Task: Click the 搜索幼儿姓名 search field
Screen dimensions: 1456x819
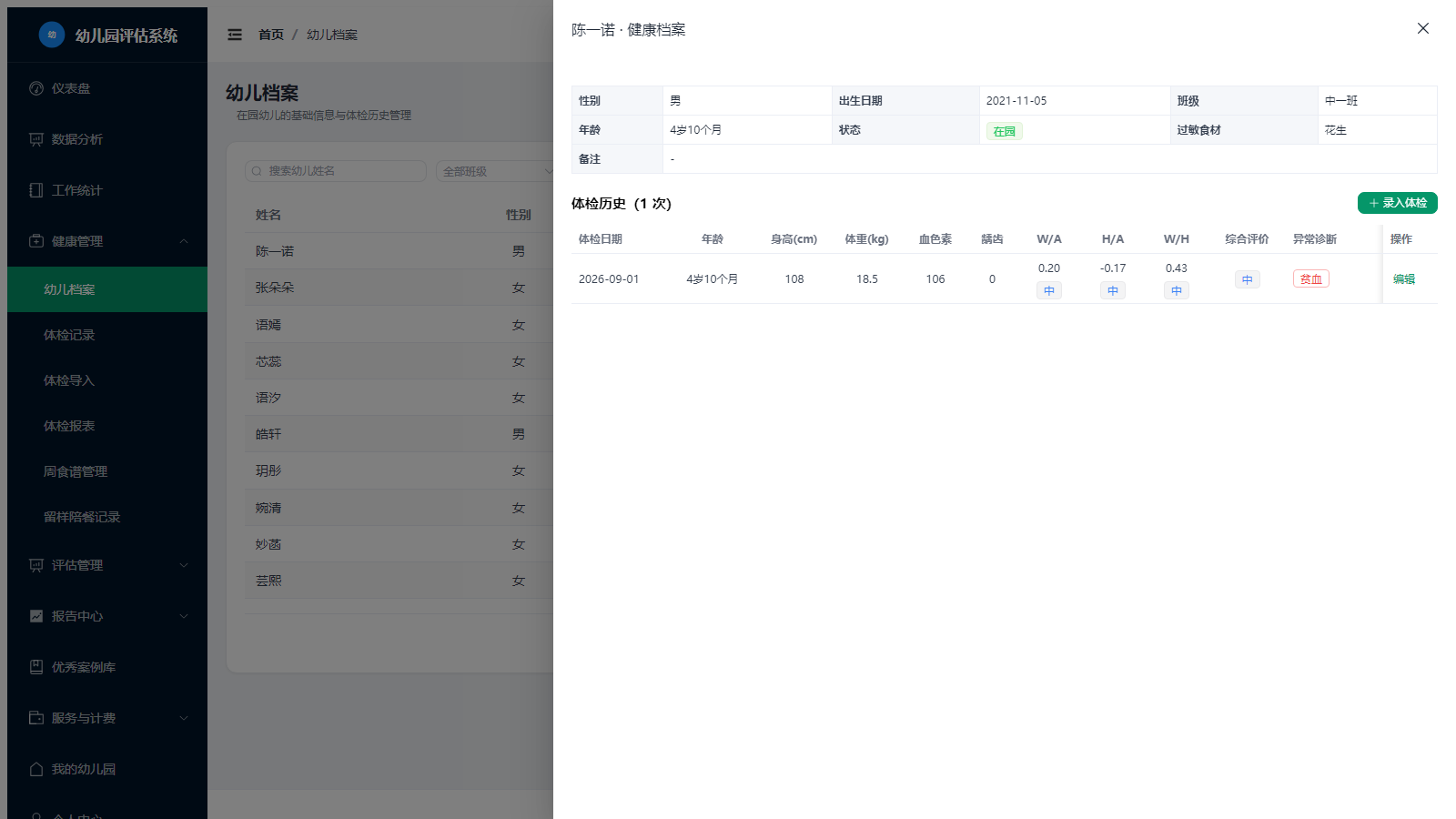Action: 336,171
